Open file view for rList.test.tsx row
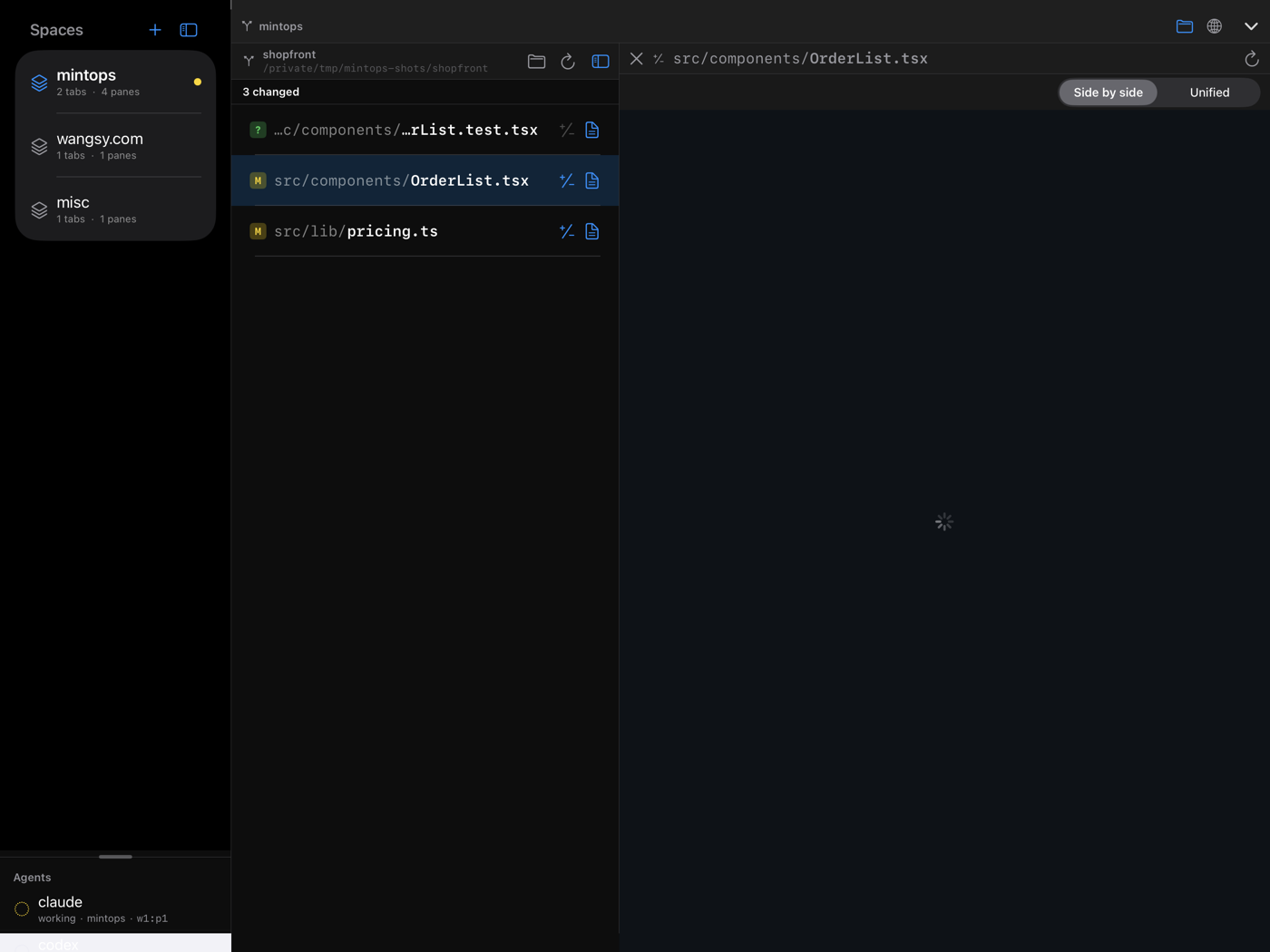The width and height of the screenshot is (1270, 952). click(x=592, y=130)
